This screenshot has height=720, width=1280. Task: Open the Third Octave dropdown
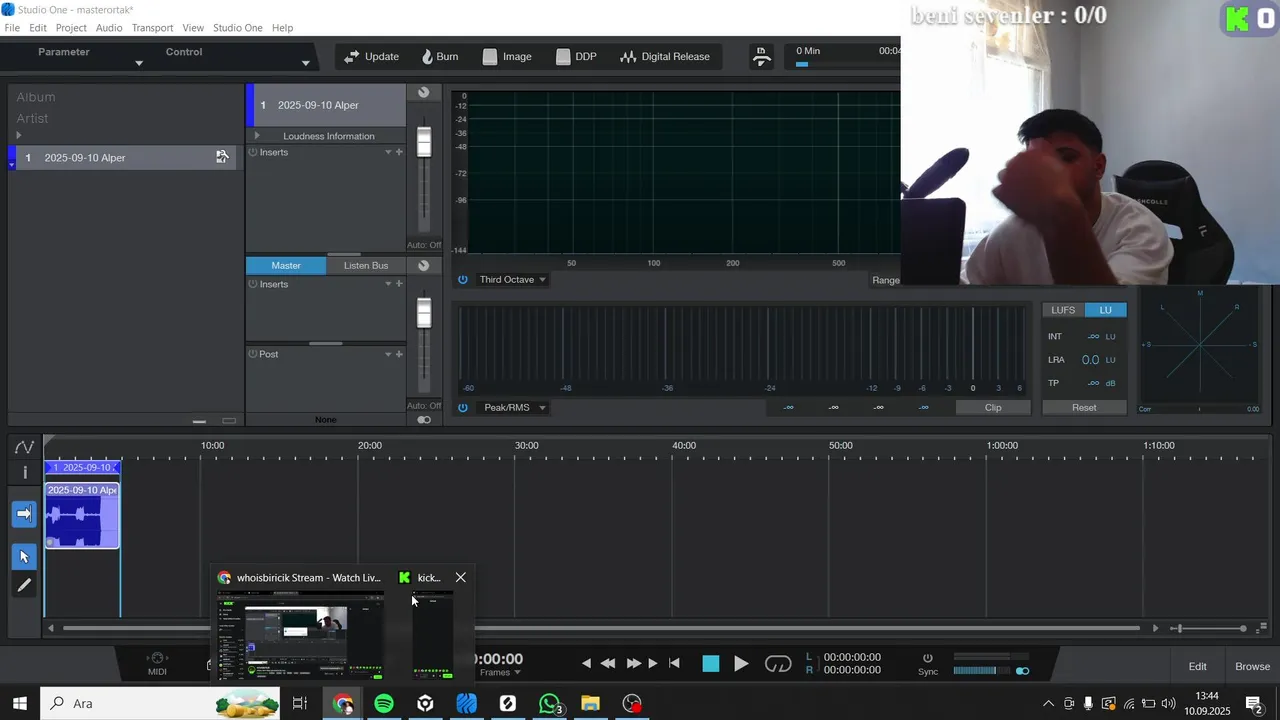point(512,279)
